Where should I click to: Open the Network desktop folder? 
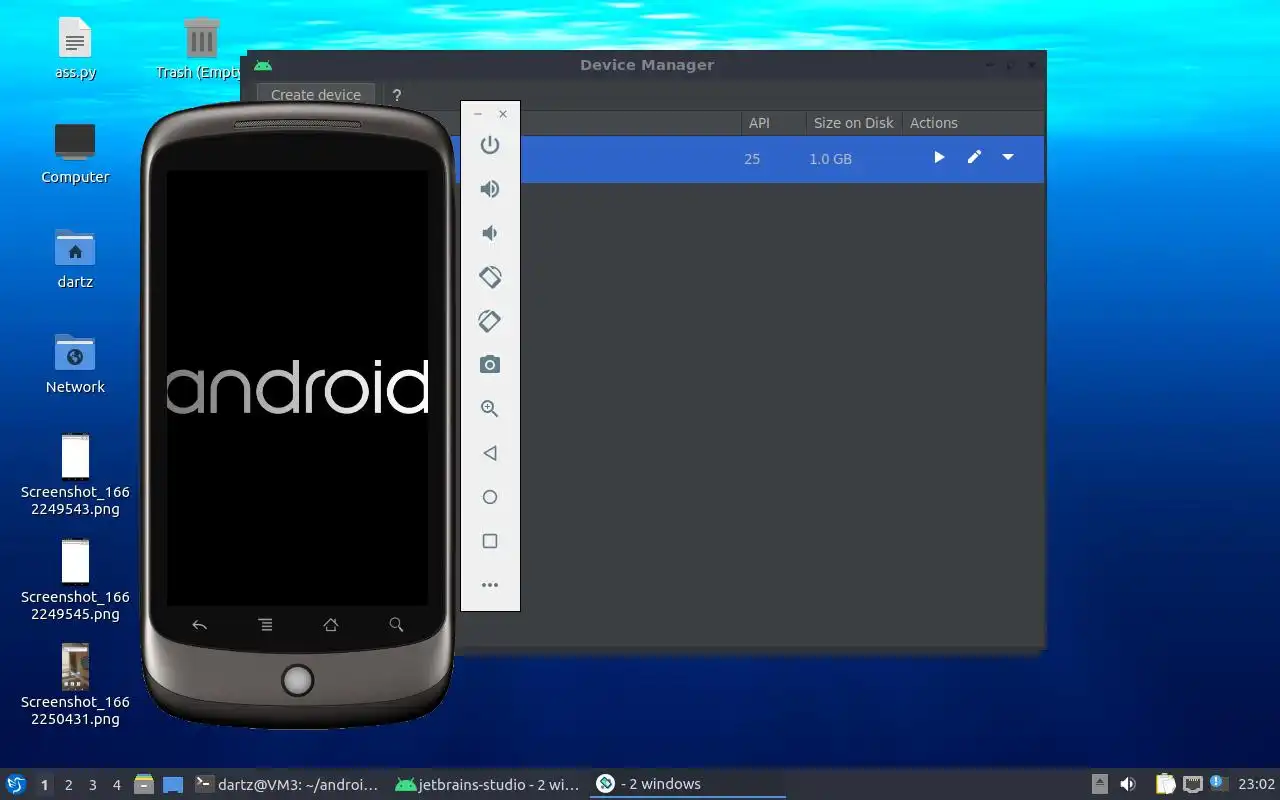[x=75, y=363]
